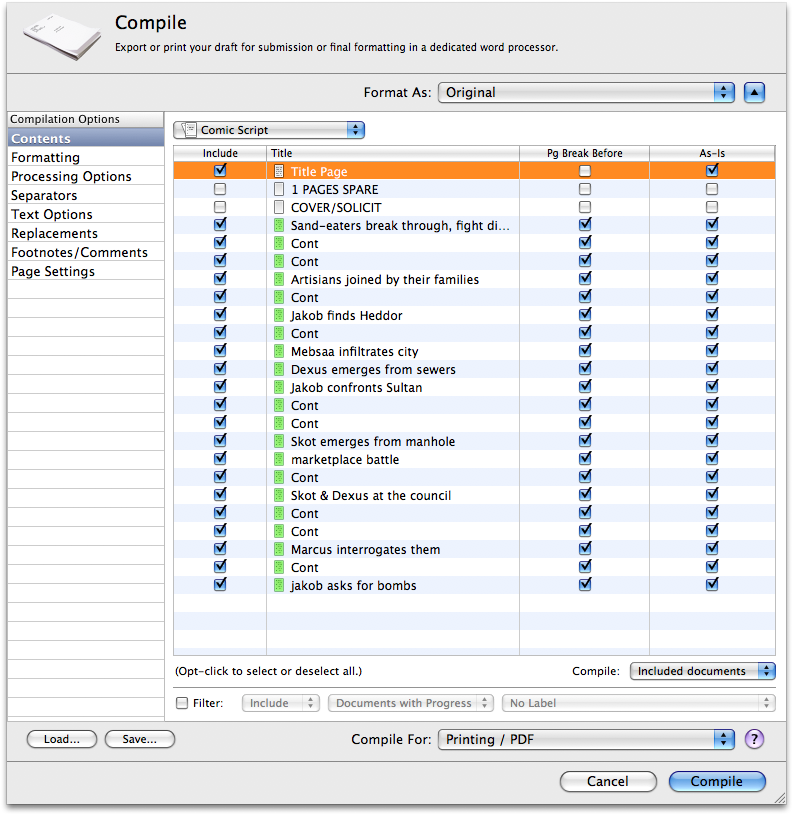This screenshot has height=815, width=793.
Task: Toggle Pg Break Before for Title Page
Action: click(585, 171)
